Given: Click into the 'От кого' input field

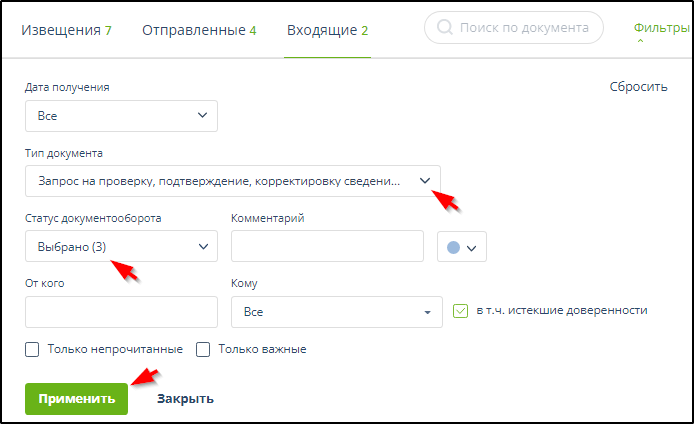Looking at the screenshot, I should [x=120, y=312].
